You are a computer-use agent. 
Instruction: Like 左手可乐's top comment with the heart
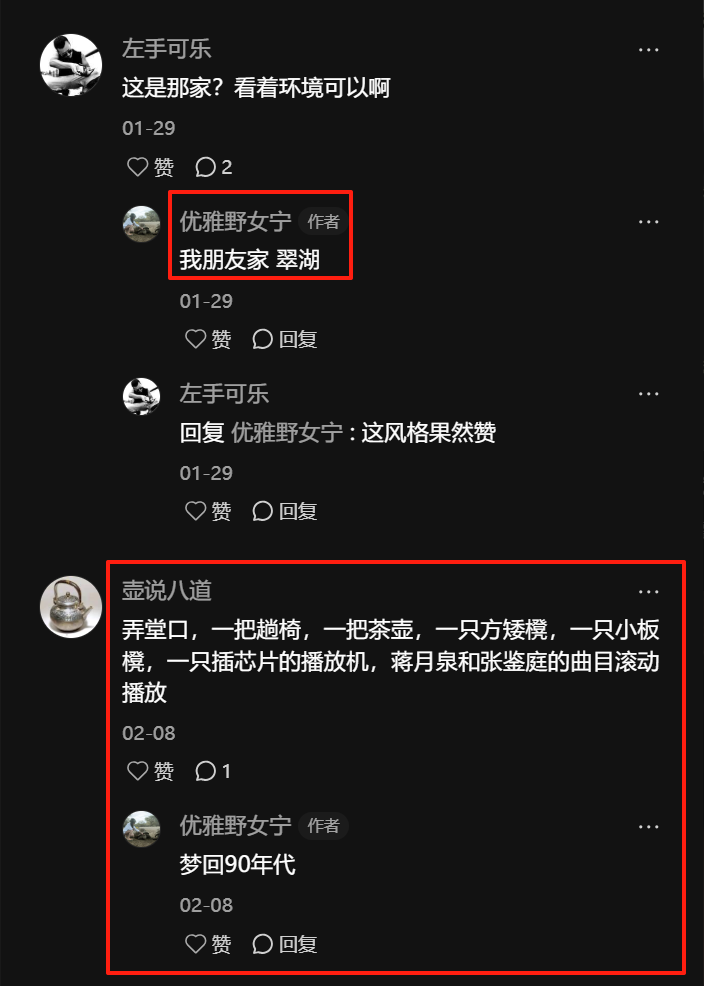(150, 167)
